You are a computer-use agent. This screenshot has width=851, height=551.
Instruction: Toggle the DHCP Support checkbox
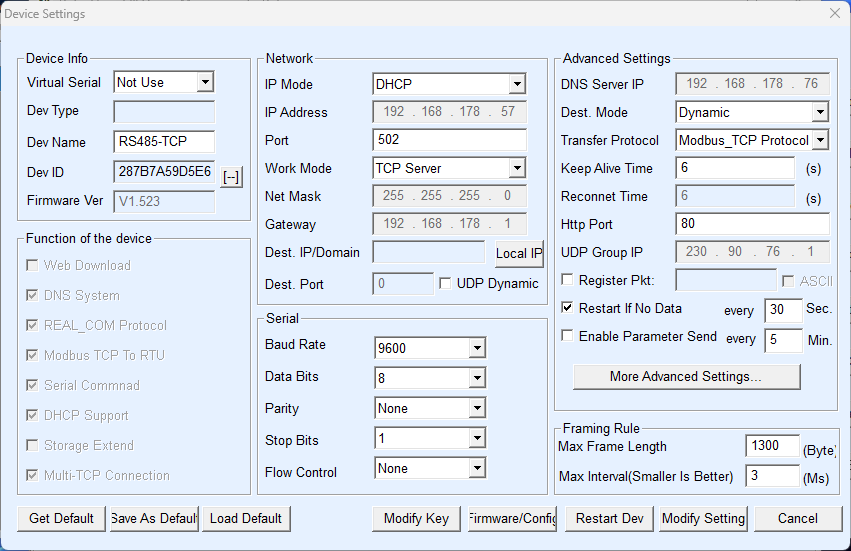33,415
